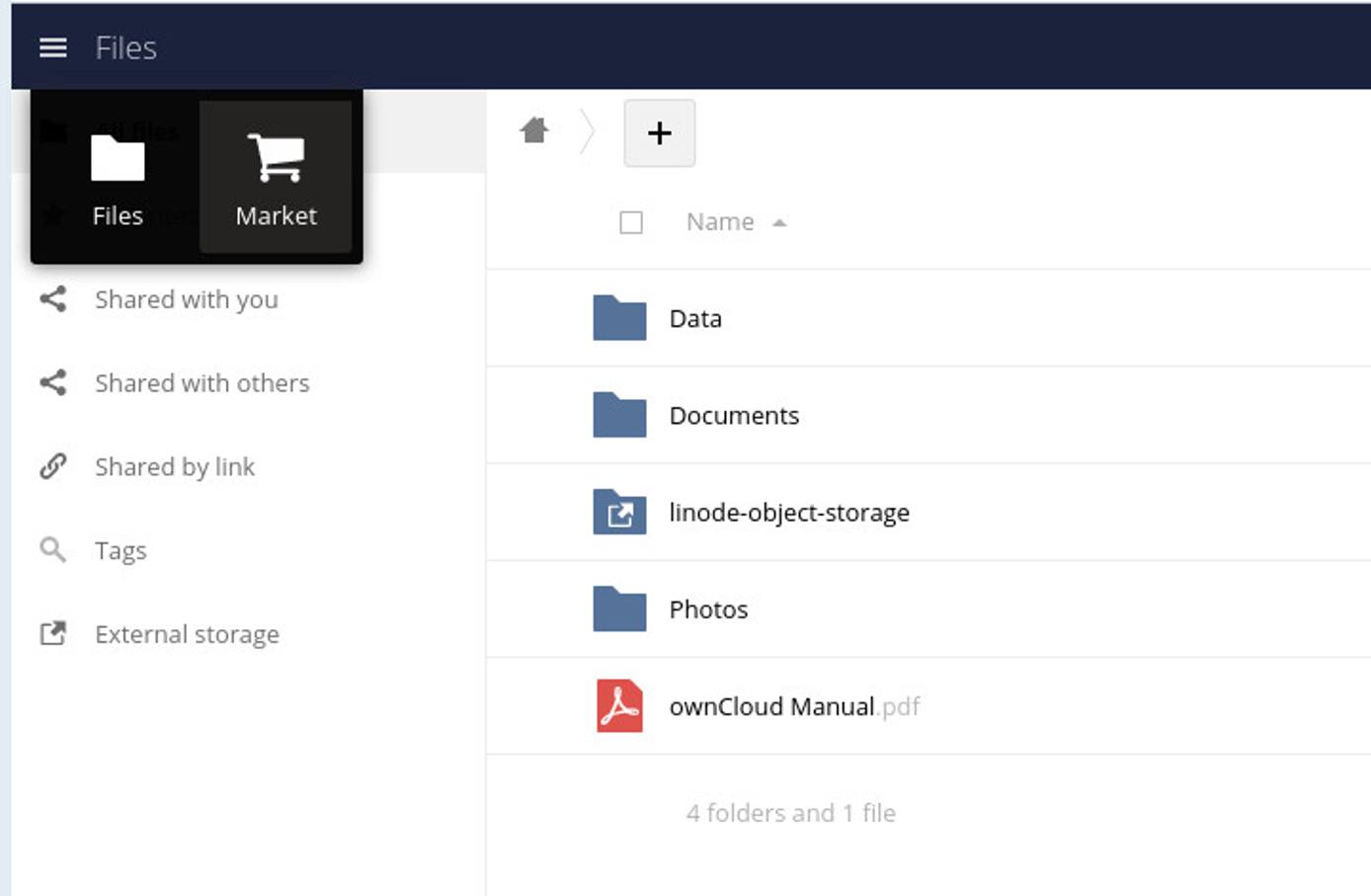Viewport: 1371px width, 896px height.
Task: Open the Documents folder link
Action: coord(734,415)
